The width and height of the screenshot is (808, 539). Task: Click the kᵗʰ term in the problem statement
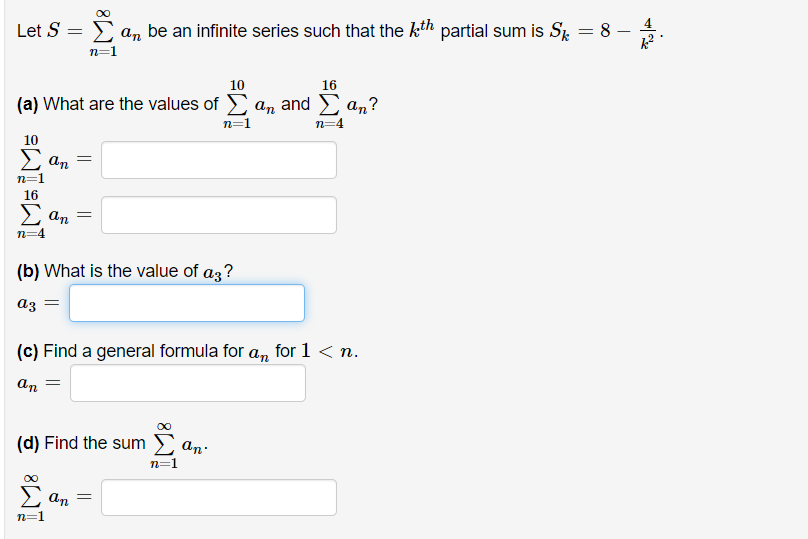click(x=422, y=29)
